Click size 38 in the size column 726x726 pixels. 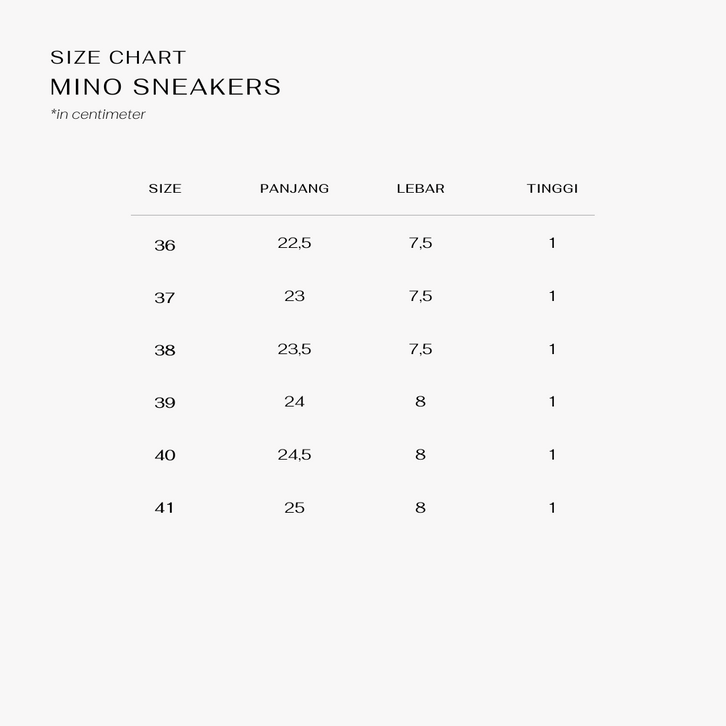pyautogui.click(x=165, y=350)
